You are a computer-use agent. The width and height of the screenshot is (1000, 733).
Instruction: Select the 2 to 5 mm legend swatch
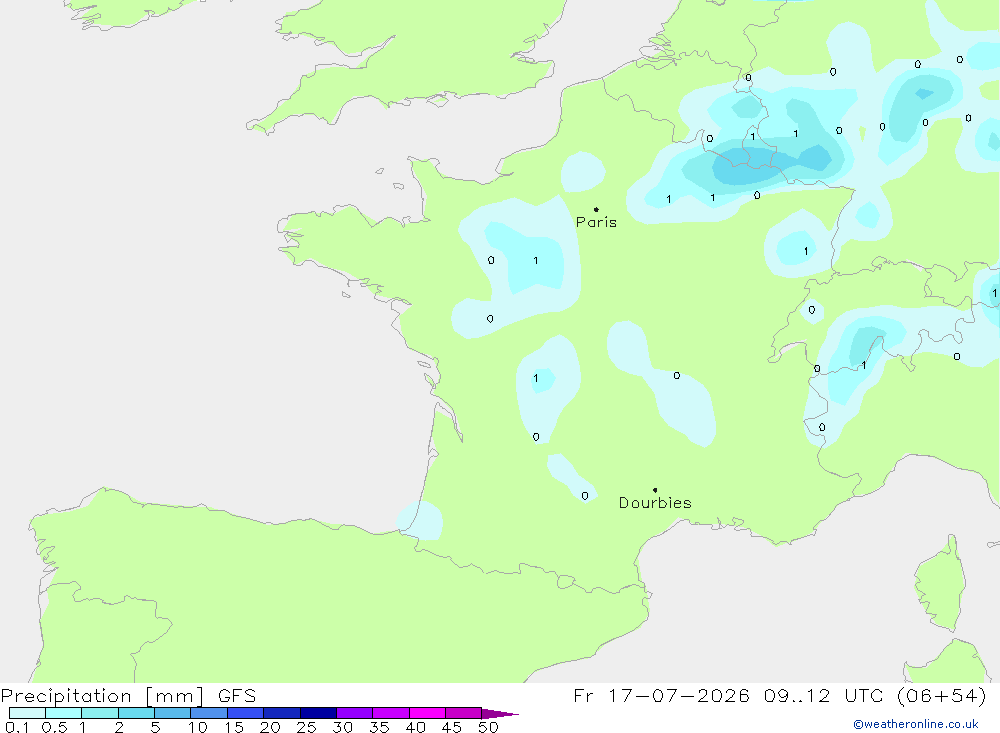(x=136, y=713)
